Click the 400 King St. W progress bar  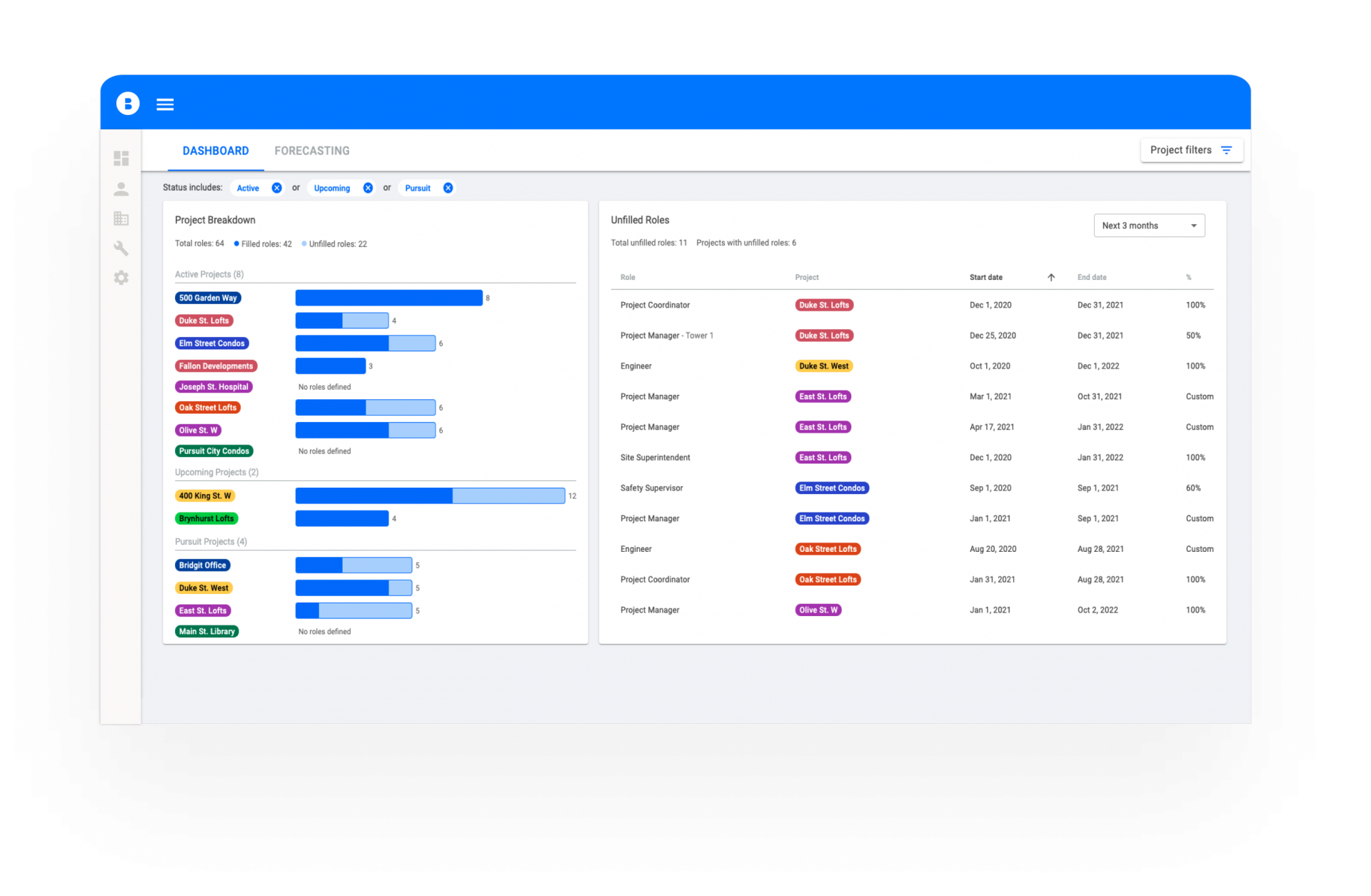point(428,495)
